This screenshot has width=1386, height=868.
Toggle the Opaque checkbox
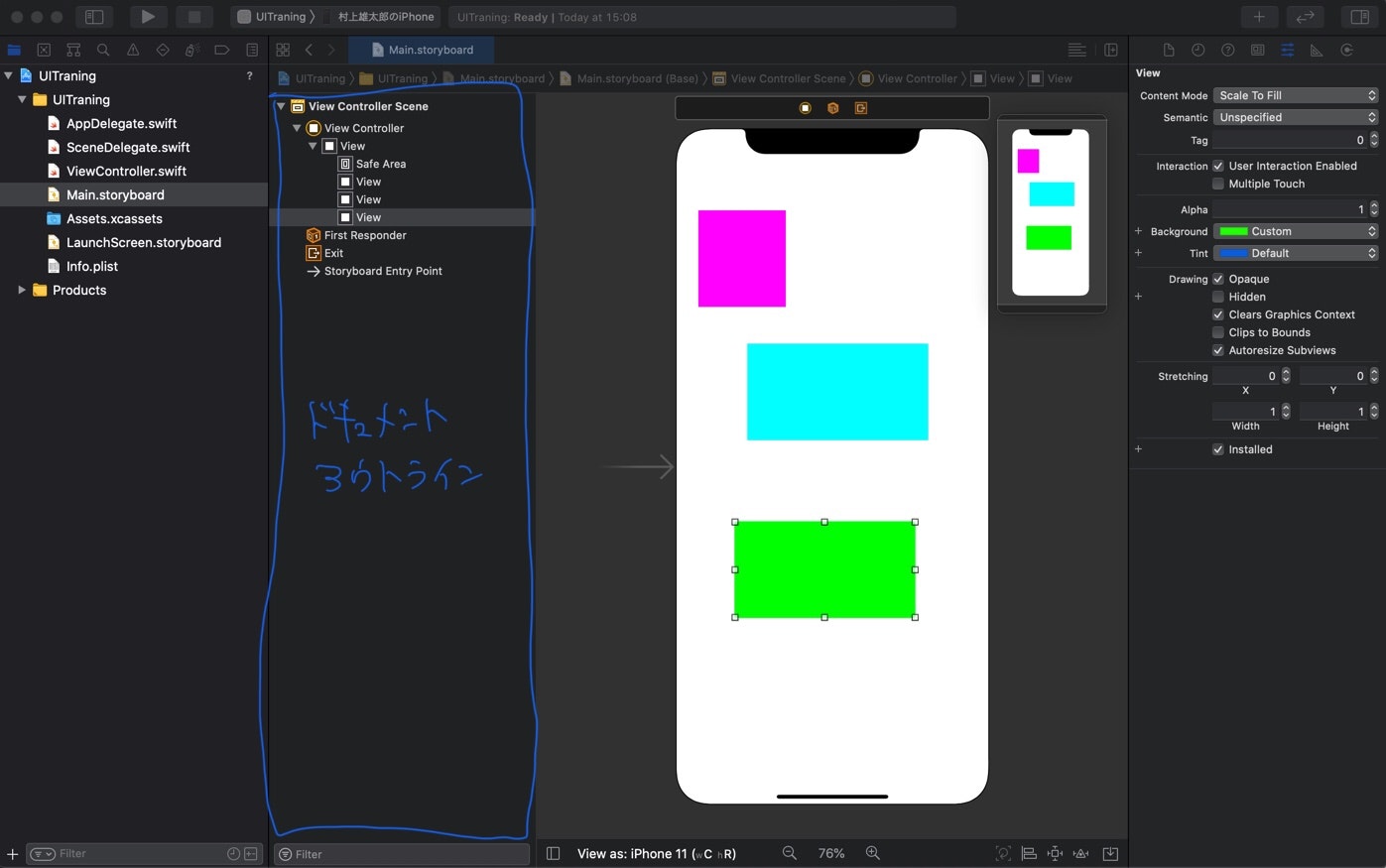1218,279
